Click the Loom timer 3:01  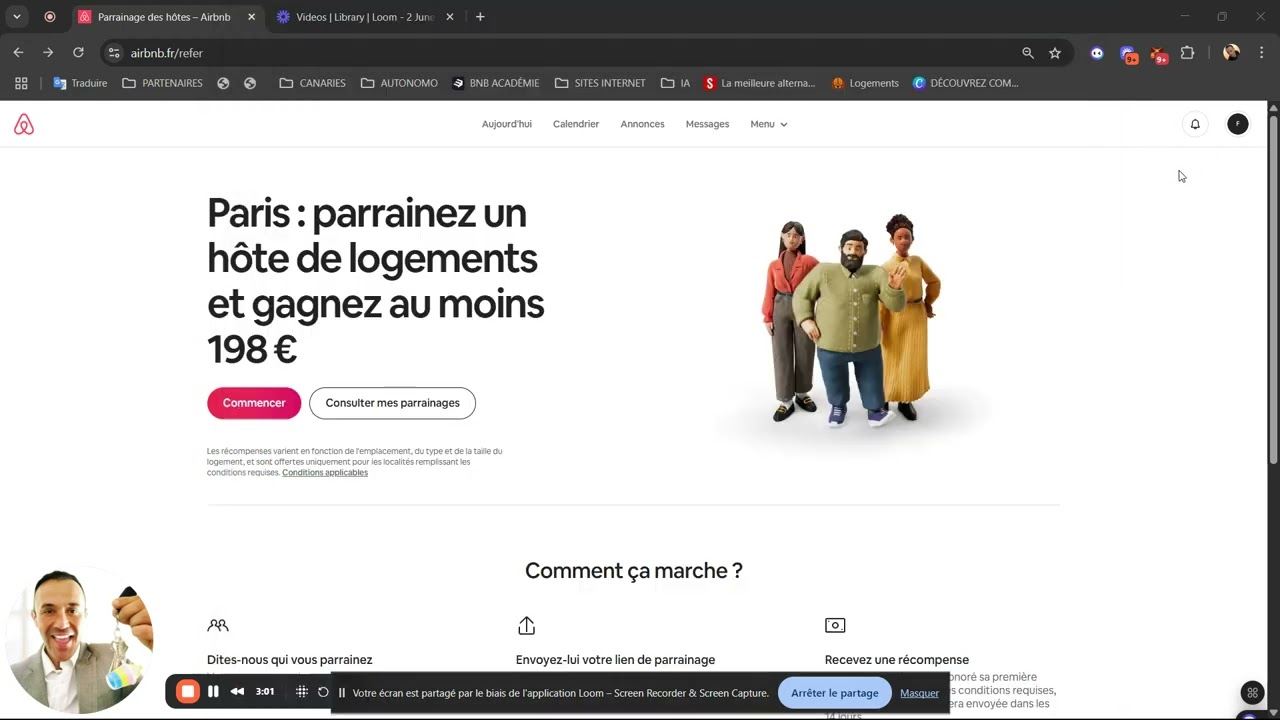(265, 692)
